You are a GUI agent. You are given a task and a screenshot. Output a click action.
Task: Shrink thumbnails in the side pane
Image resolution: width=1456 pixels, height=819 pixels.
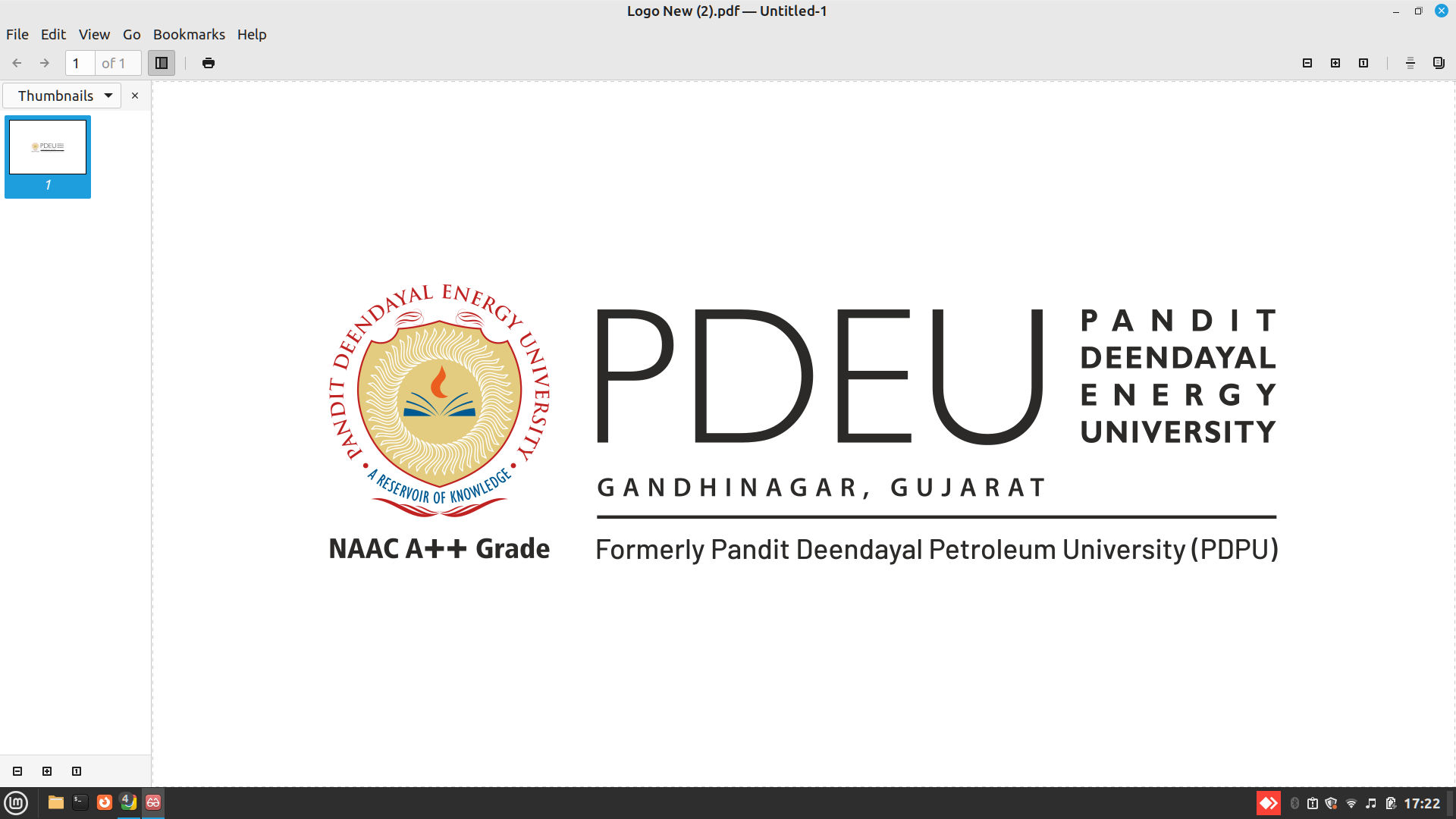pos(17,771)
